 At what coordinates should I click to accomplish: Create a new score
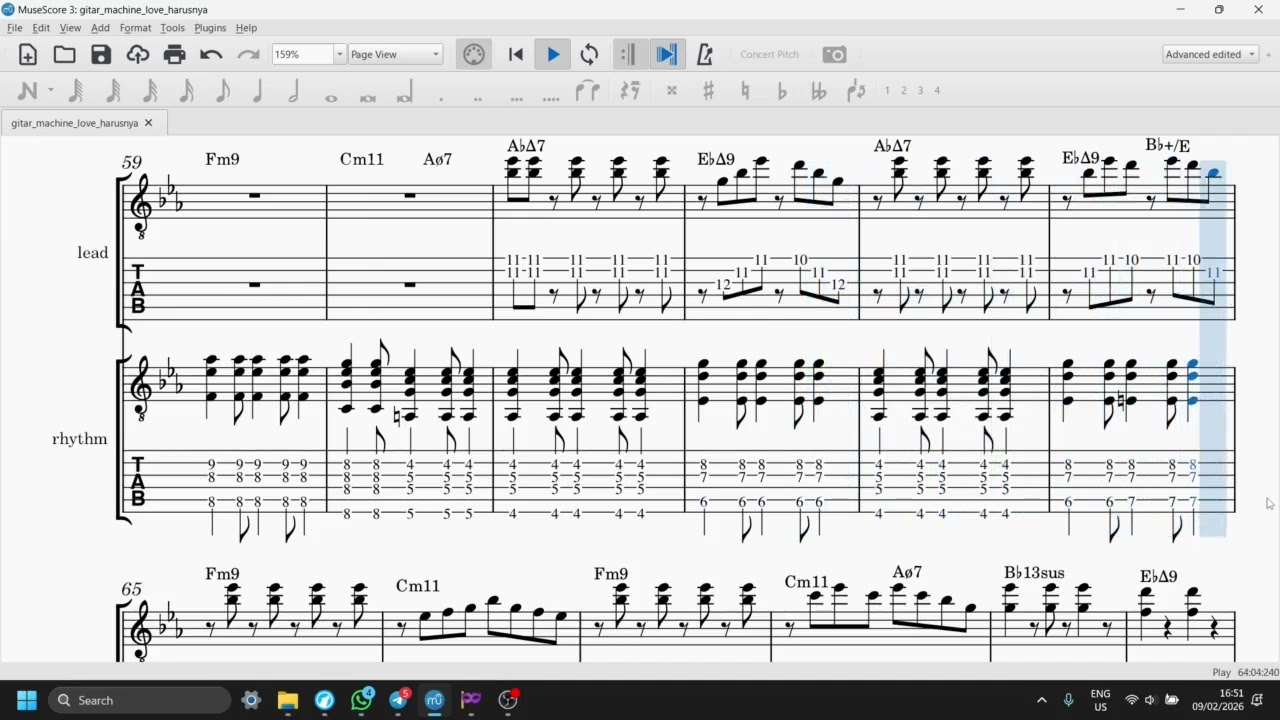[28, 55]
